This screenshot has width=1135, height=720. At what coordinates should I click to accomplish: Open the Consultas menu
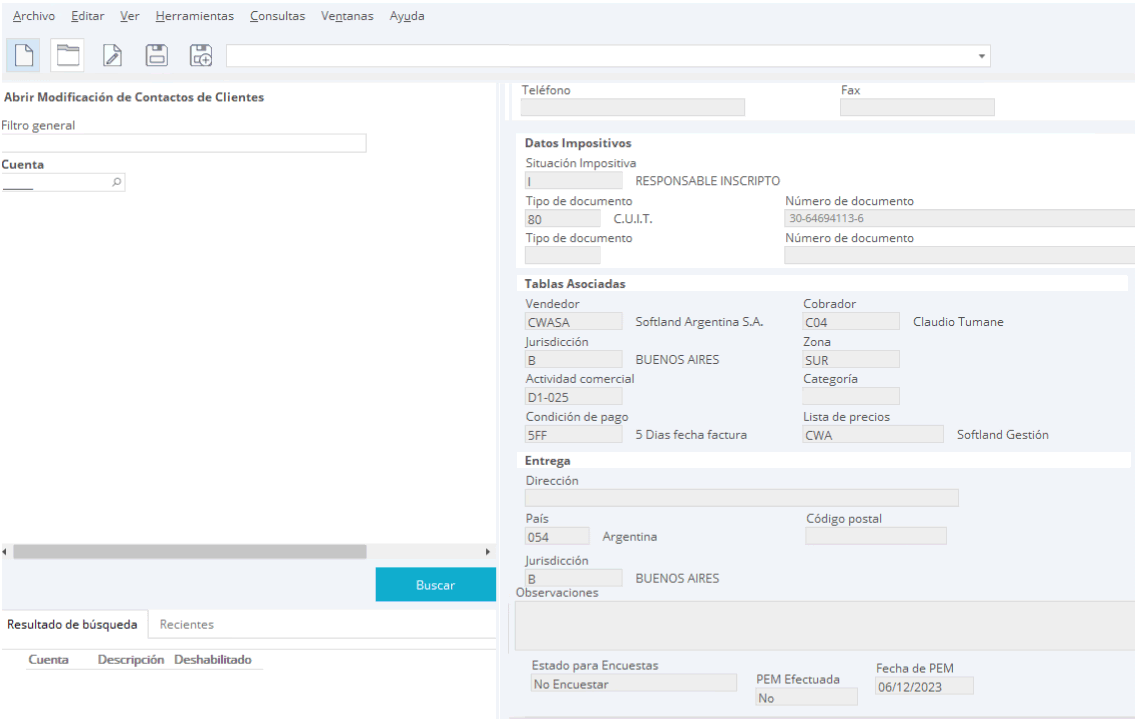pyautogui.click(x=277, y=16)
